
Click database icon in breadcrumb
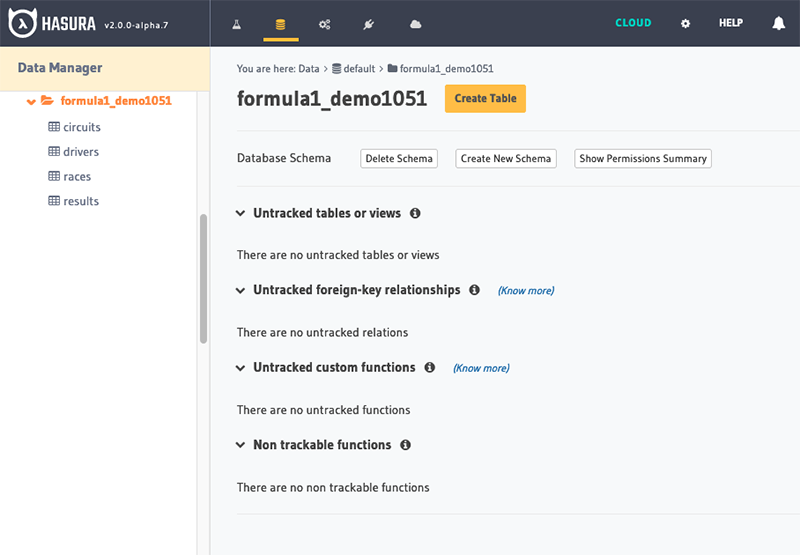tap(336, 68)
